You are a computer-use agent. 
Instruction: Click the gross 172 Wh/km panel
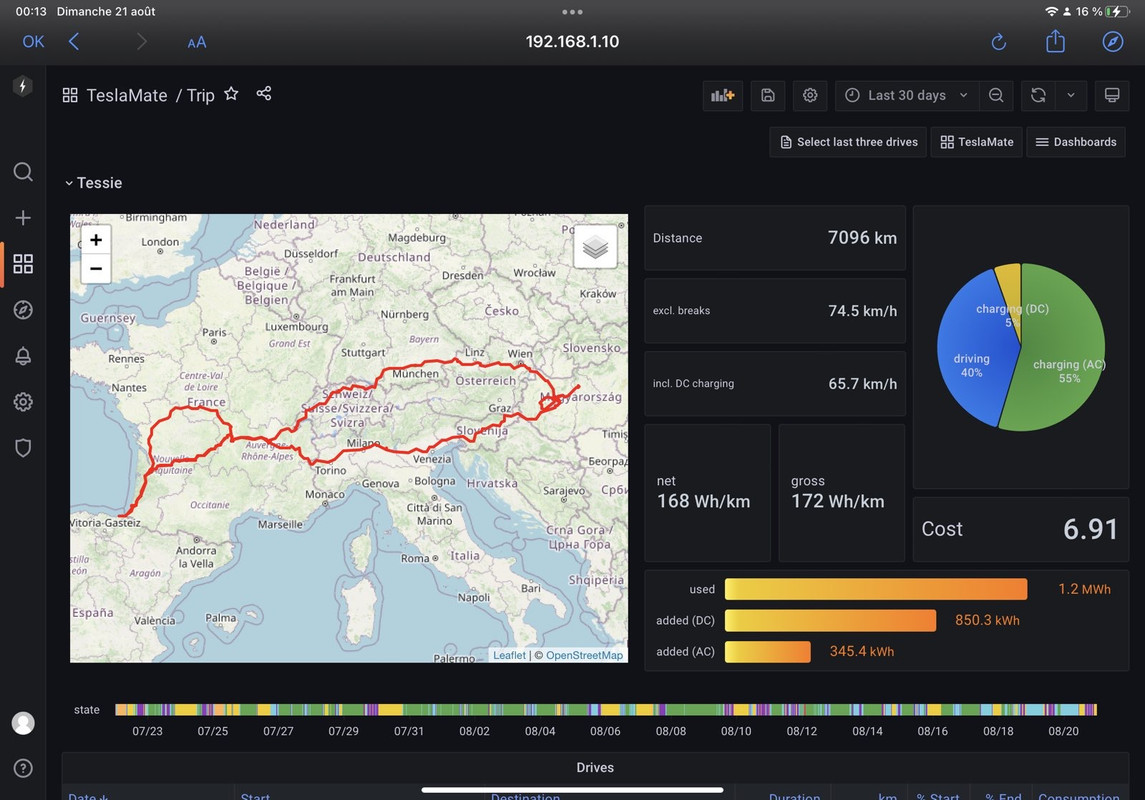pos(842,493)
